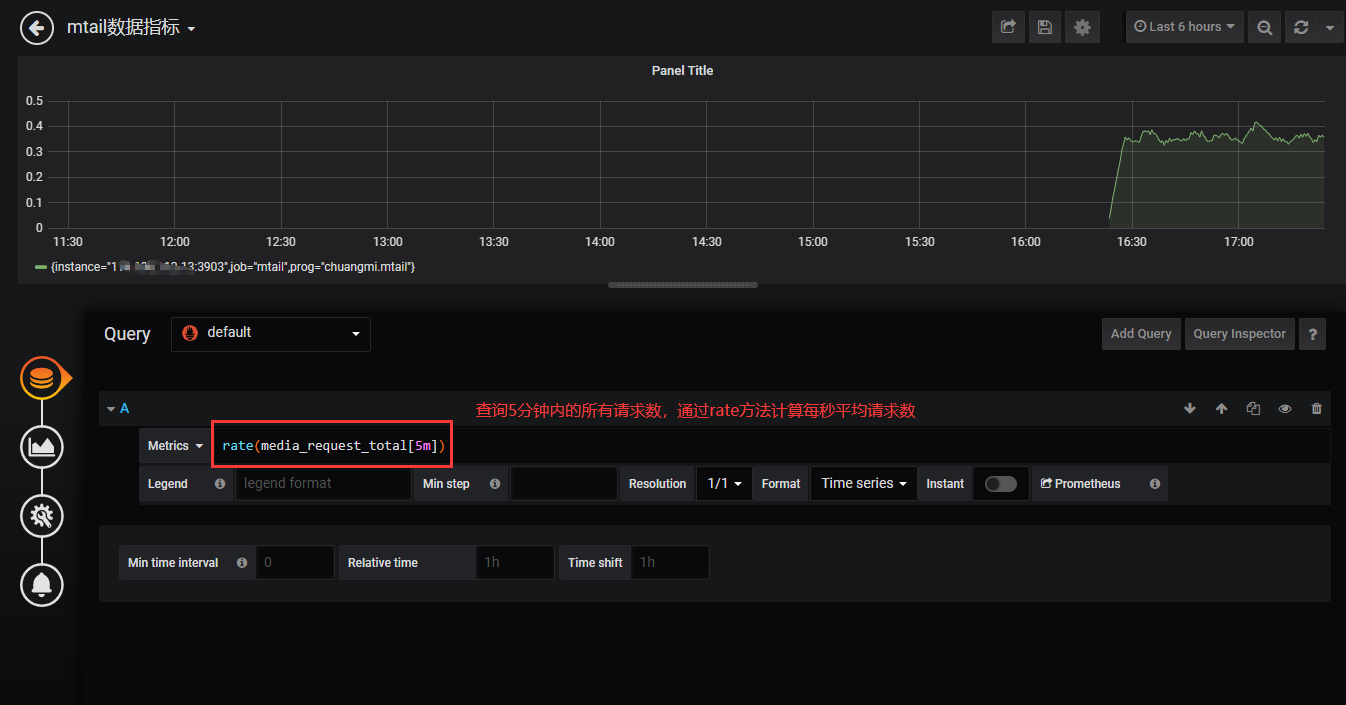
Task: Toggle query A visibility eye icon
Action: click(1285, 408)
